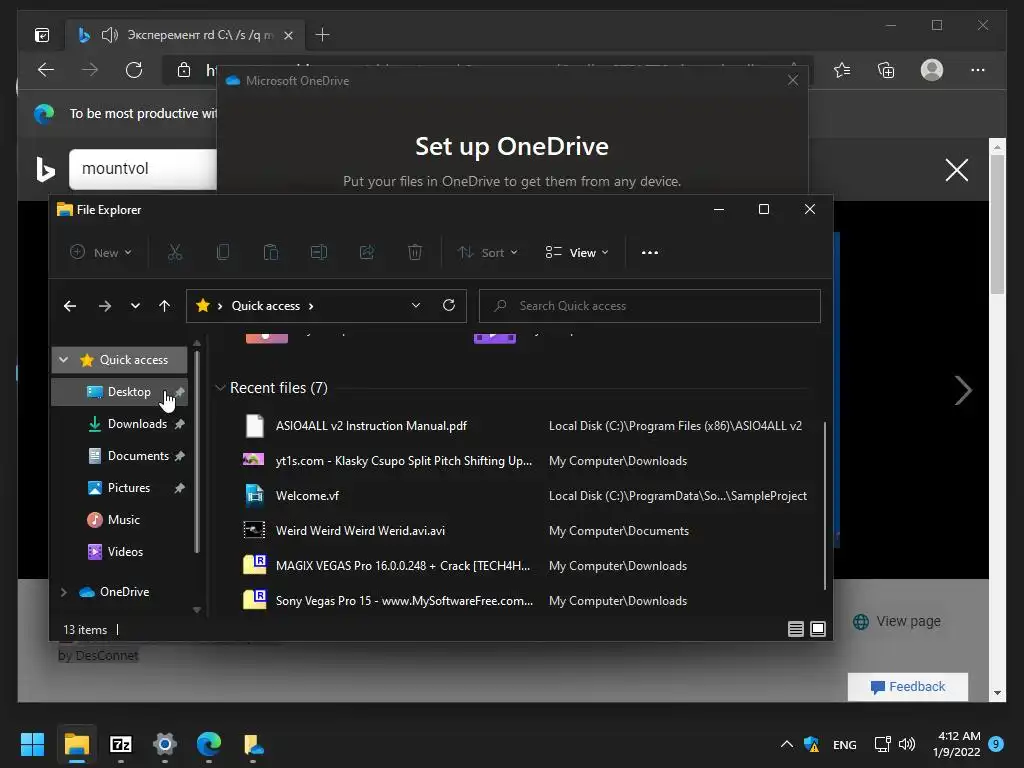Mute the tab using the speaker icon
Screen dimensions: 1024x768
point(110,35)
